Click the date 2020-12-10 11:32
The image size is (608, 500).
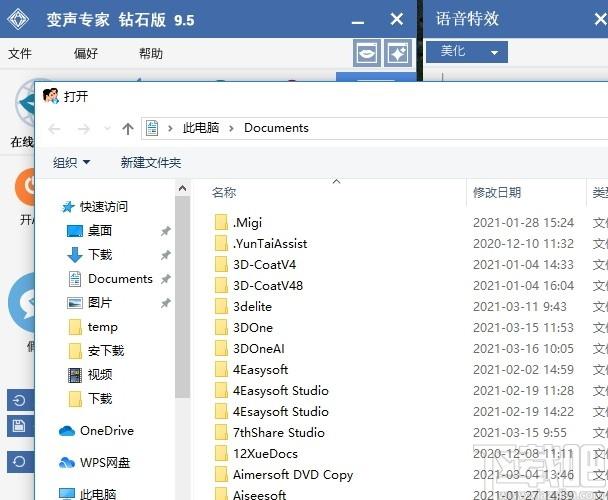523,243
